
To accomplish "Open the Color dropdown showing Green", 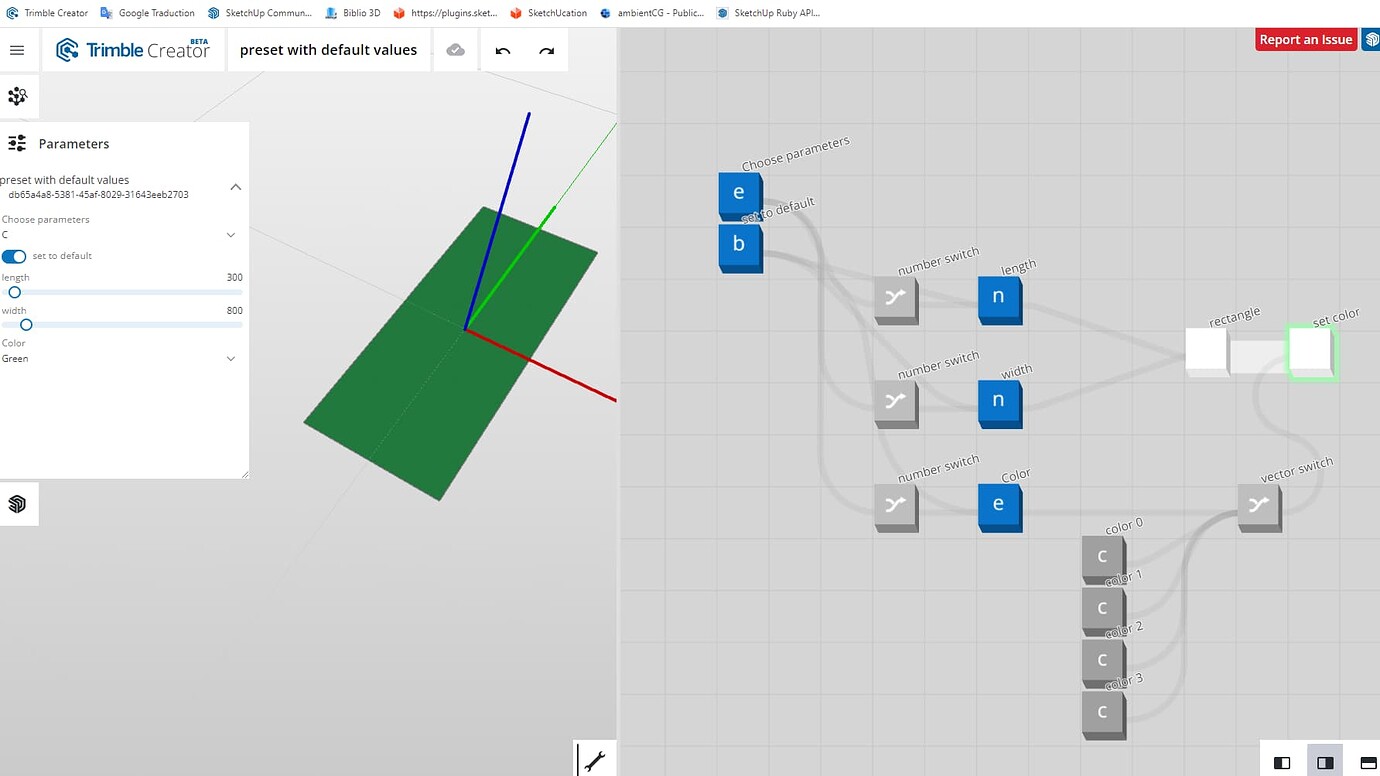I will coord(231,358).
